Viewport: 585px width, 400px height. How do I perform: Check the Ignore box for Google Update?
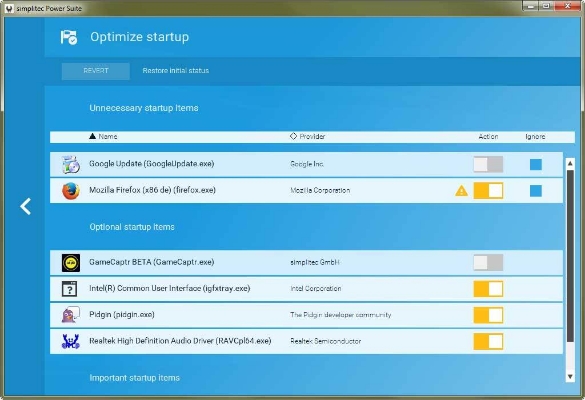tap(536, 165)
